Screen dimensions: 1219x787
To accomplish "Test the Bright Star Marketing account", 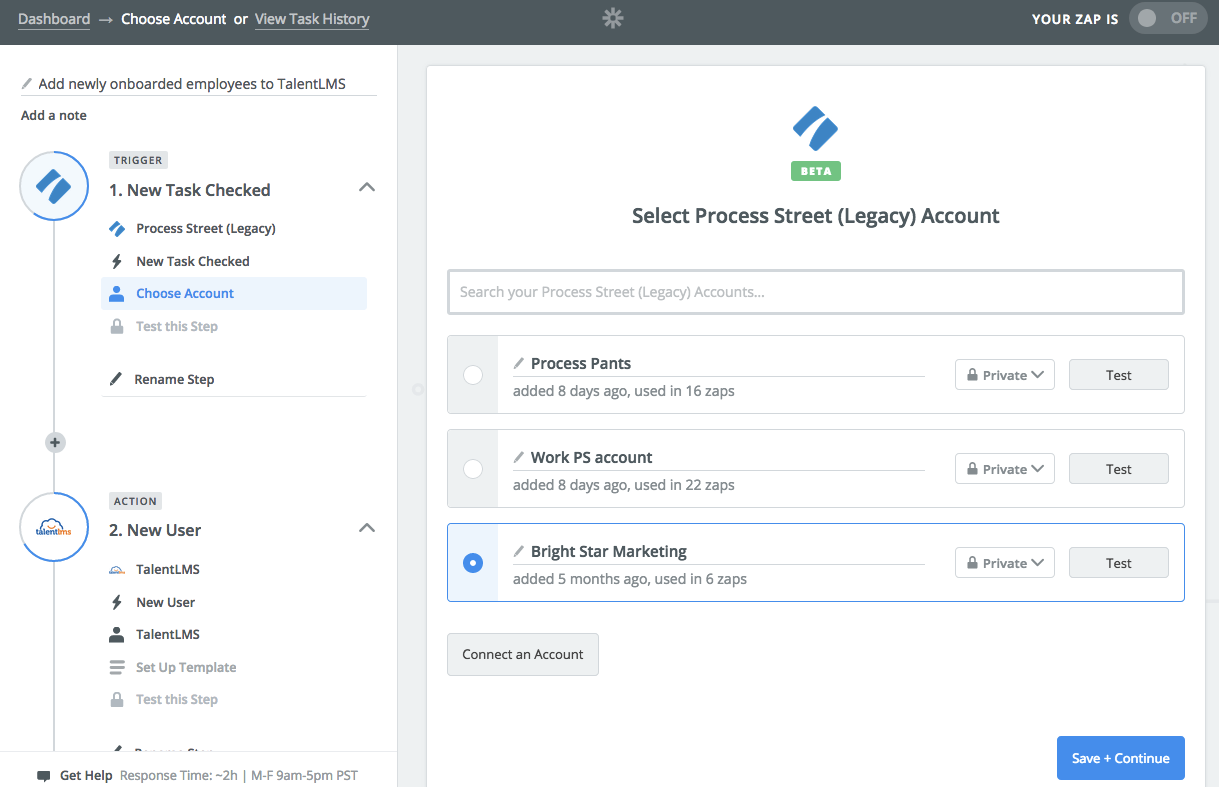I will click(1119, 563).
